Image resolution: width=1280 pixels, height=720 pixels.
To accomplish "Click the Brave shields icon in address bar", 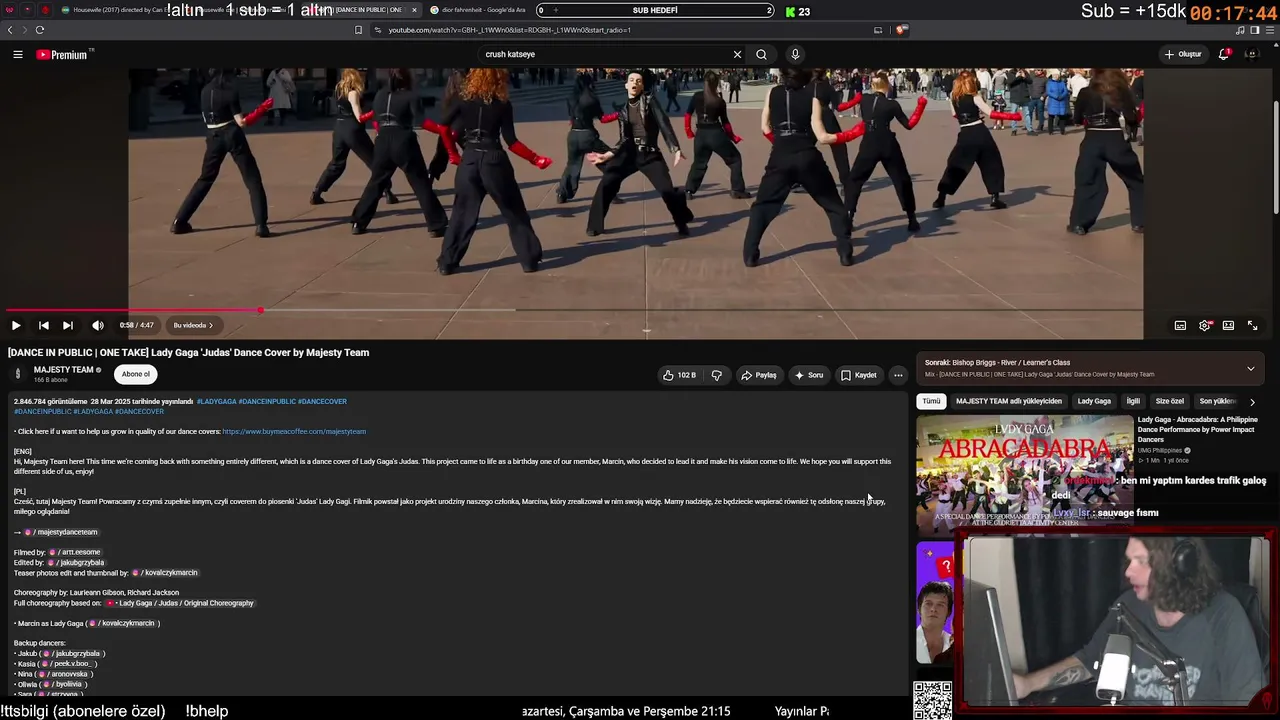I will click(900, 30).
